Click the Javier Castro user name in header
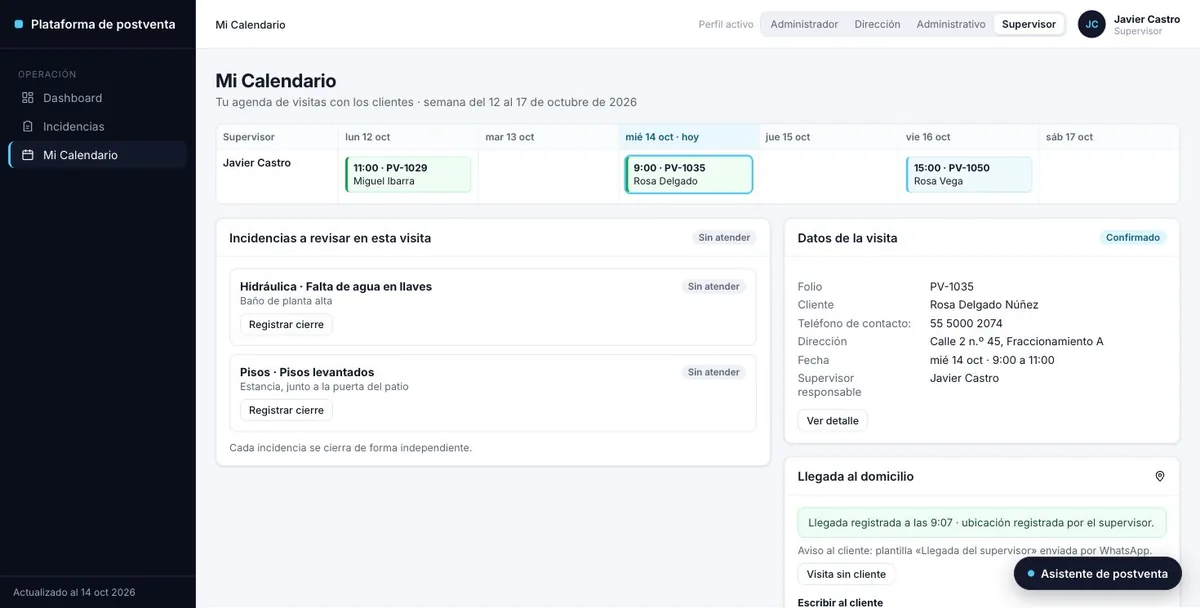 pos(1147,19)
